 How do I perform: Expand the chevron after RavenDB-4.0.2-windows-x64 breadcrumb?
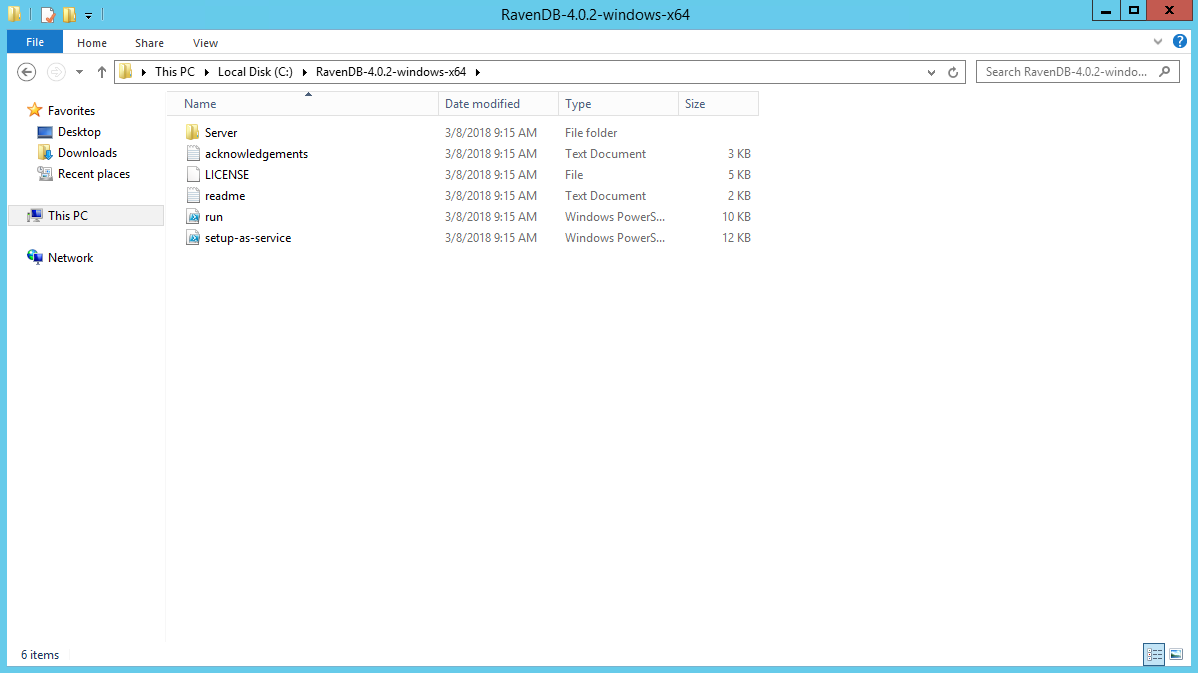tap(478, 72)
